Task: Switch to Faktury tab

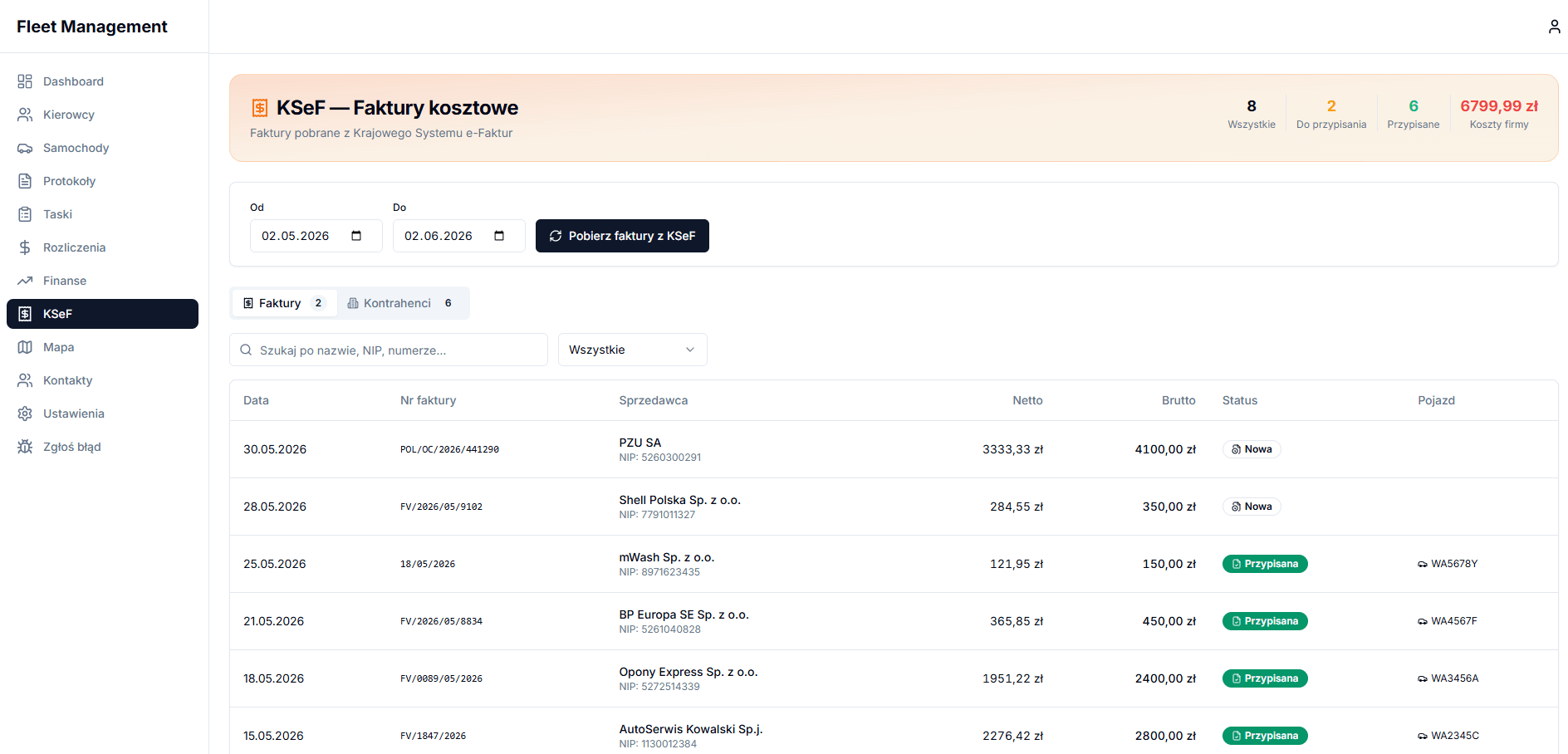Action: click(x=284, y=303)
